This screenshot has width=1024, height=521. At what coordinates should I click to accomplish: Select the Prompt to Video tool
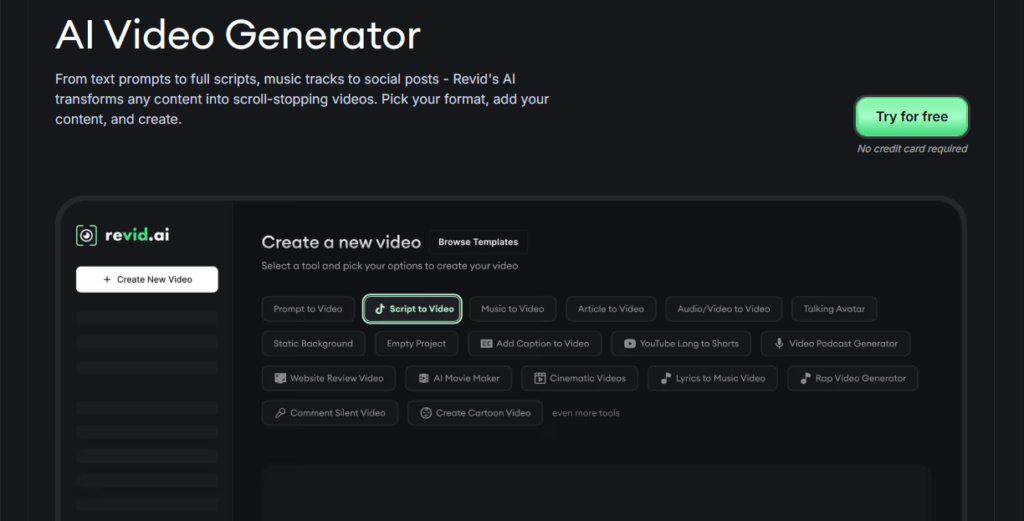(308, 309)
